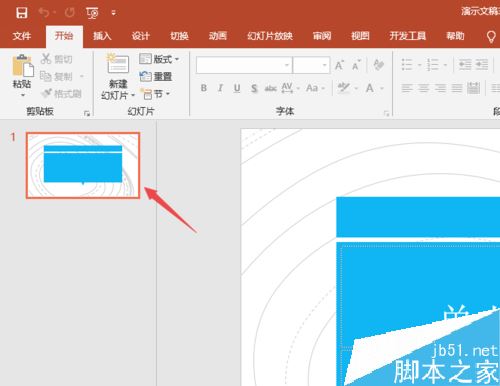Click the Redo icon in quick access
This screenshot has height=386, width=500.
70,13
